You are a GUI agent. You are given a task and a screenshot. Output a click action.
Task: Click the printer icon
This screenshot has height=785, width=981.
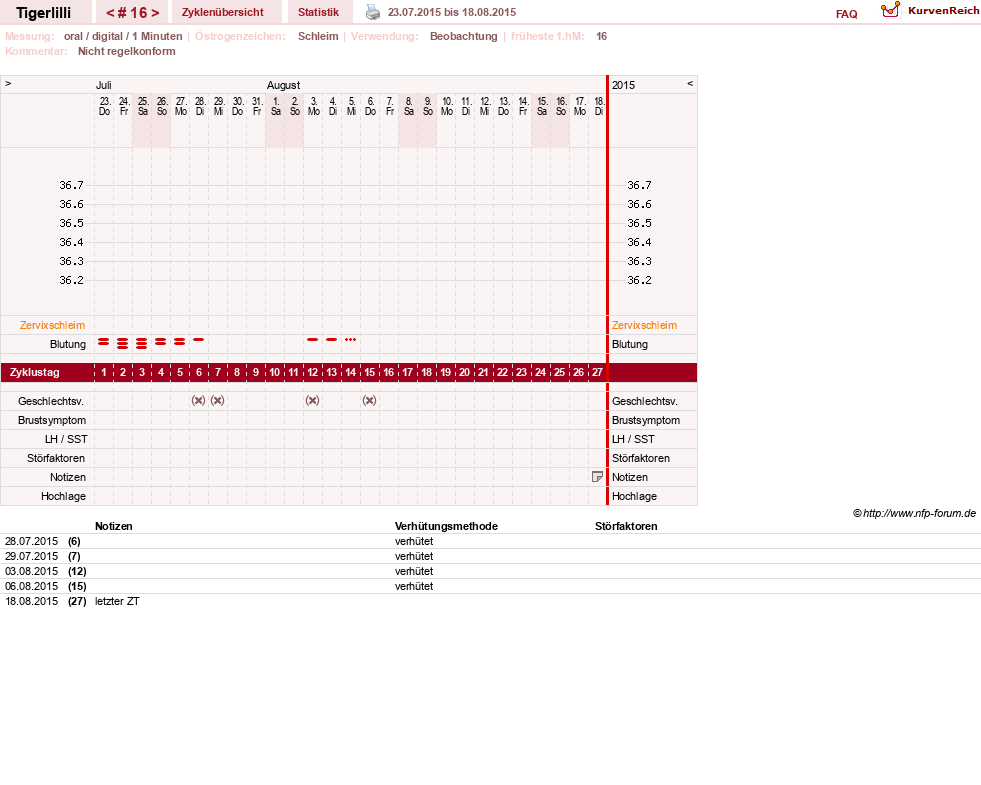[x=373, y=12]
